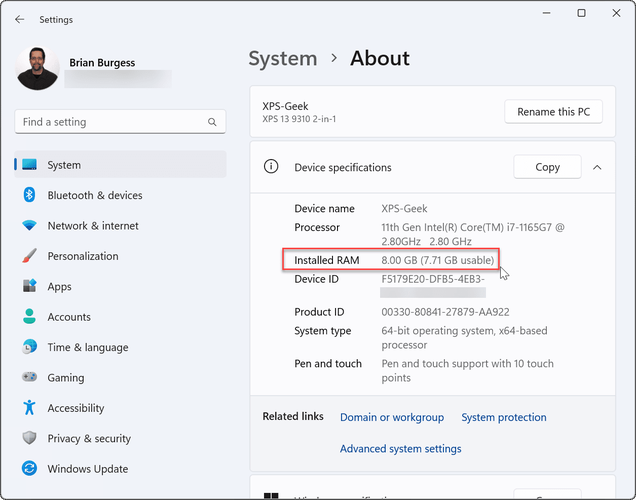
Task: Open the Domain or workgroup link
Action: [x=392, y=417]
